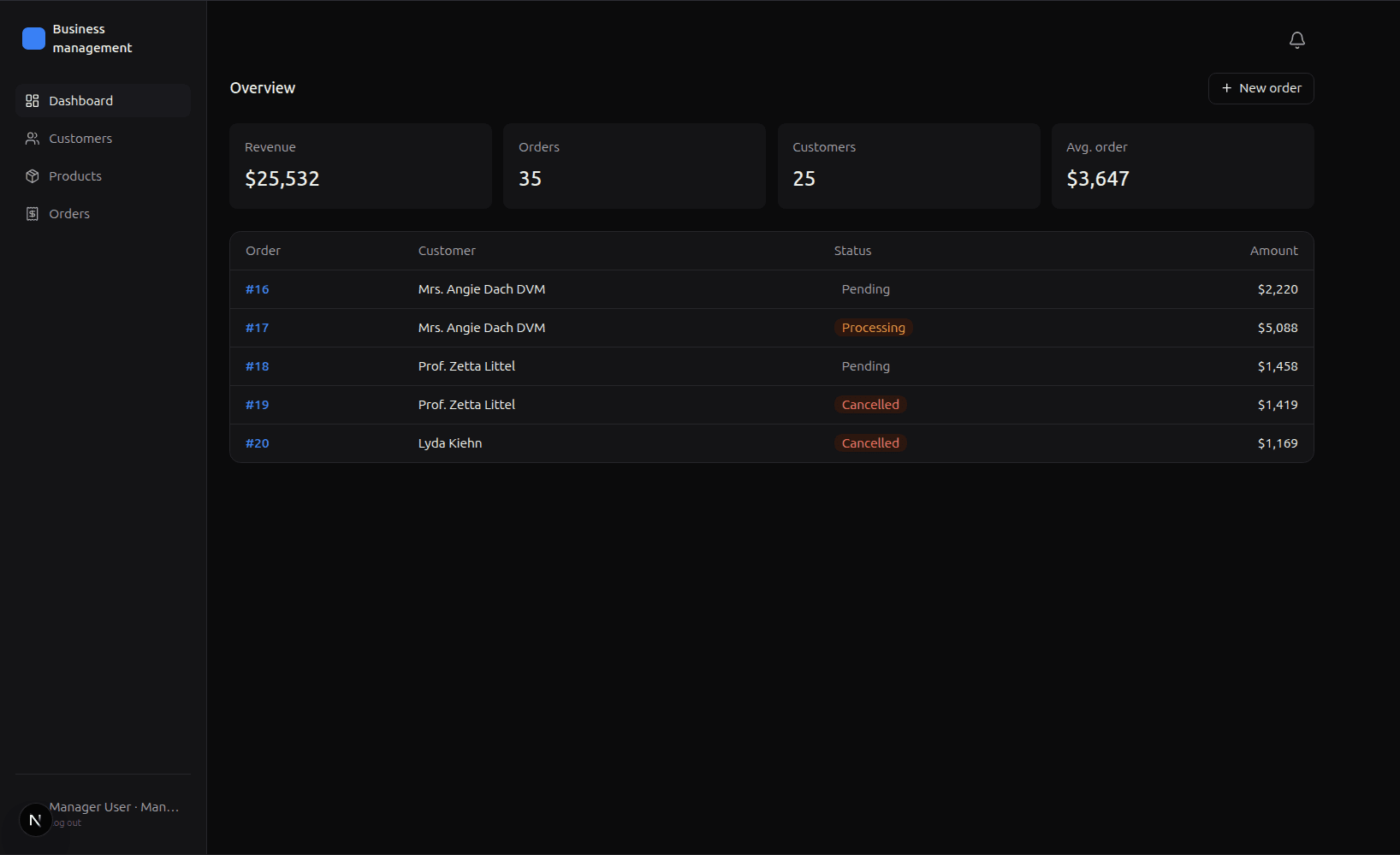Click the Customer column header
Viewport: 1400px width, 855px height.
pyautogui.click(x=447, y=251)
